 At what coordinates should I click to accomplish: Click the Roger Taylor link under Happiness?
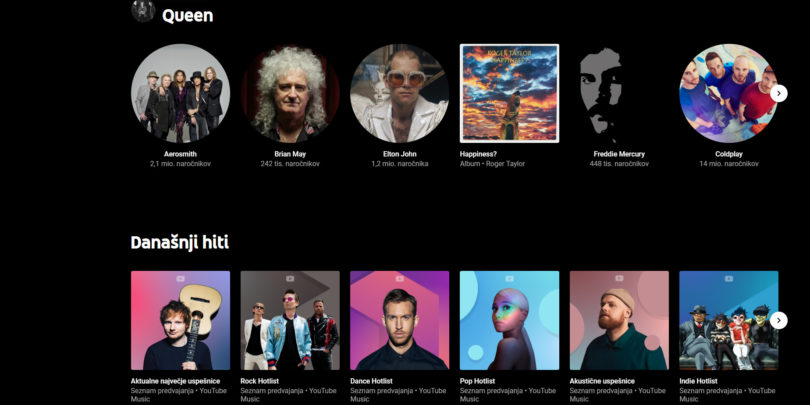505,164
